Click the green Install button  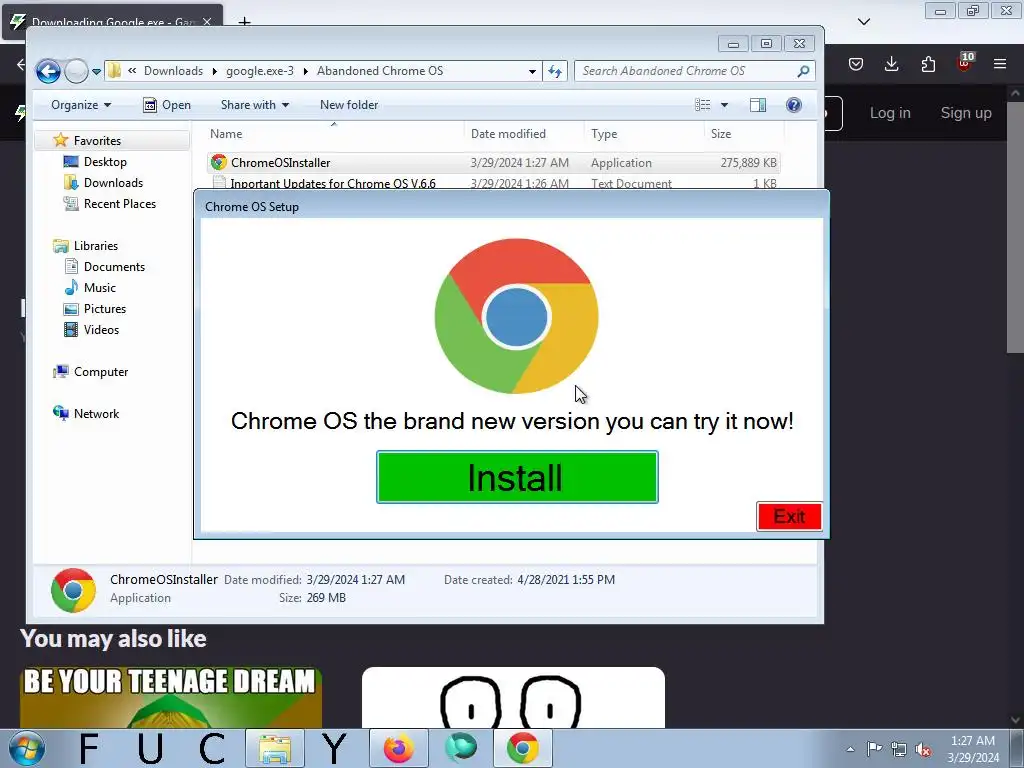(517, 477)
